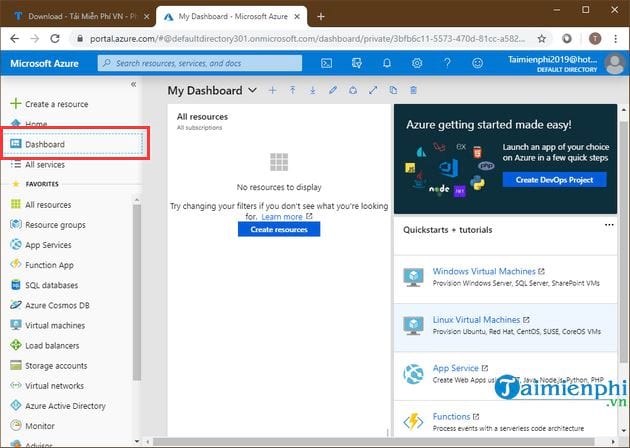Viewport: 630px width, 448px height.
Task: Open a new browser tab
Action: tap(321, 16)
